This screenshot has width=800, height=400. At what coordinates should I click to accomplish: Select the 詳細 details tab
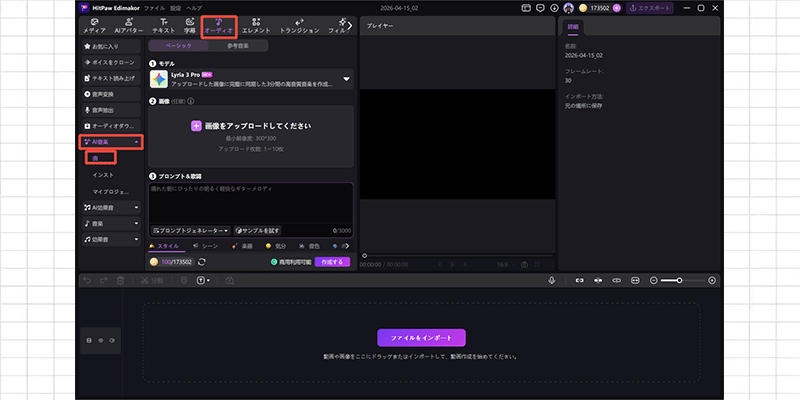pos(573,27)
